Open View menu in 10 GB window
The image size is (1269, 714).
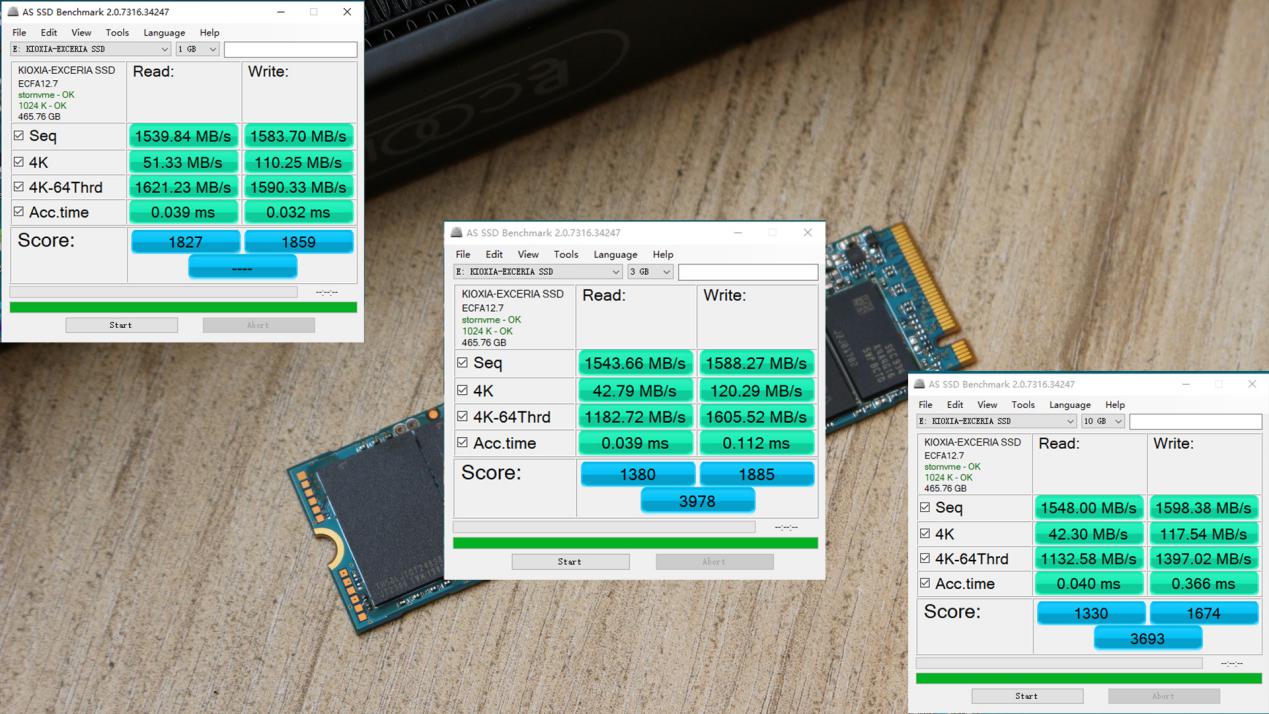coord(987,405)
